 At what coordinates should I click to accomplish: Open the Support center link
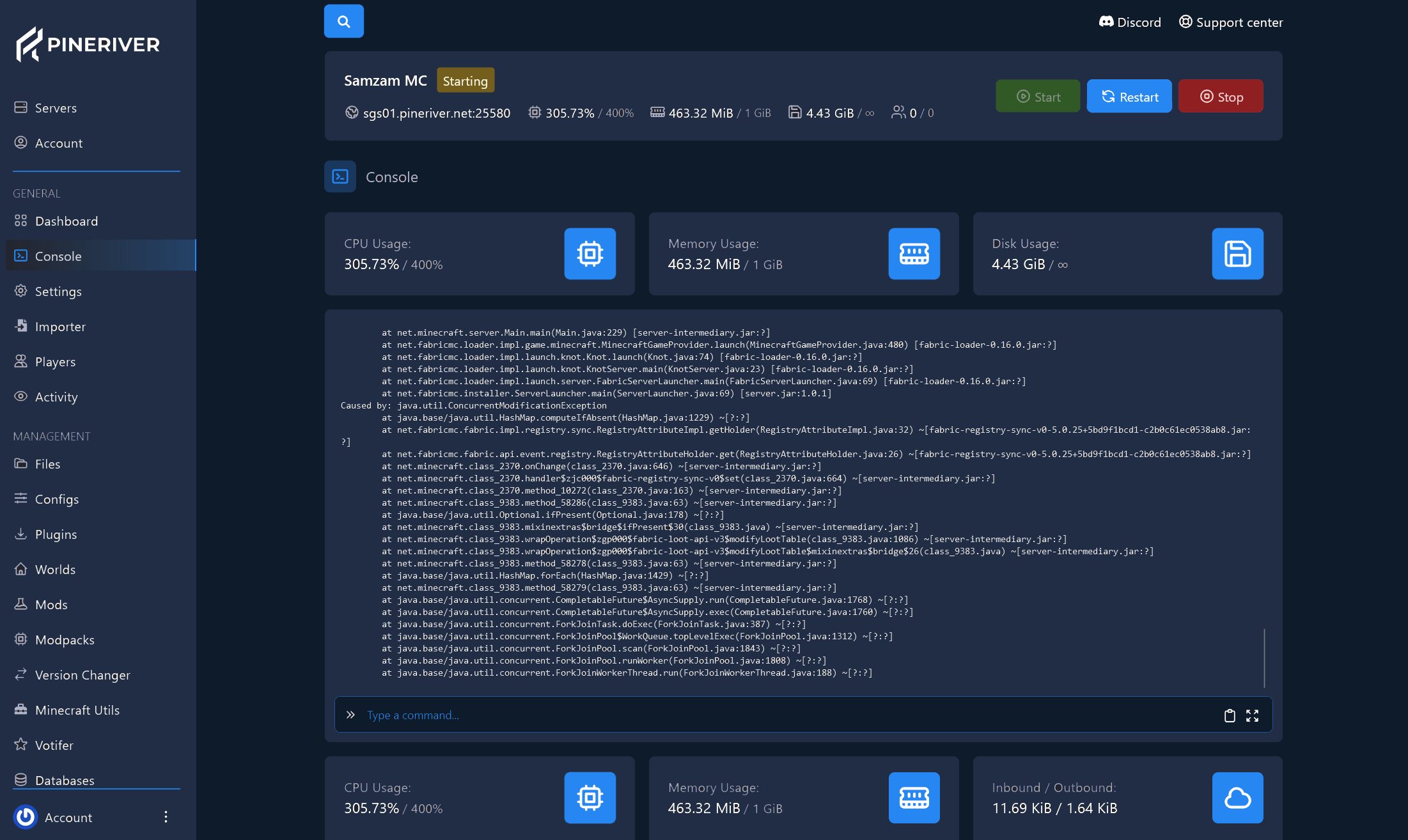[x=1231, y=22]
